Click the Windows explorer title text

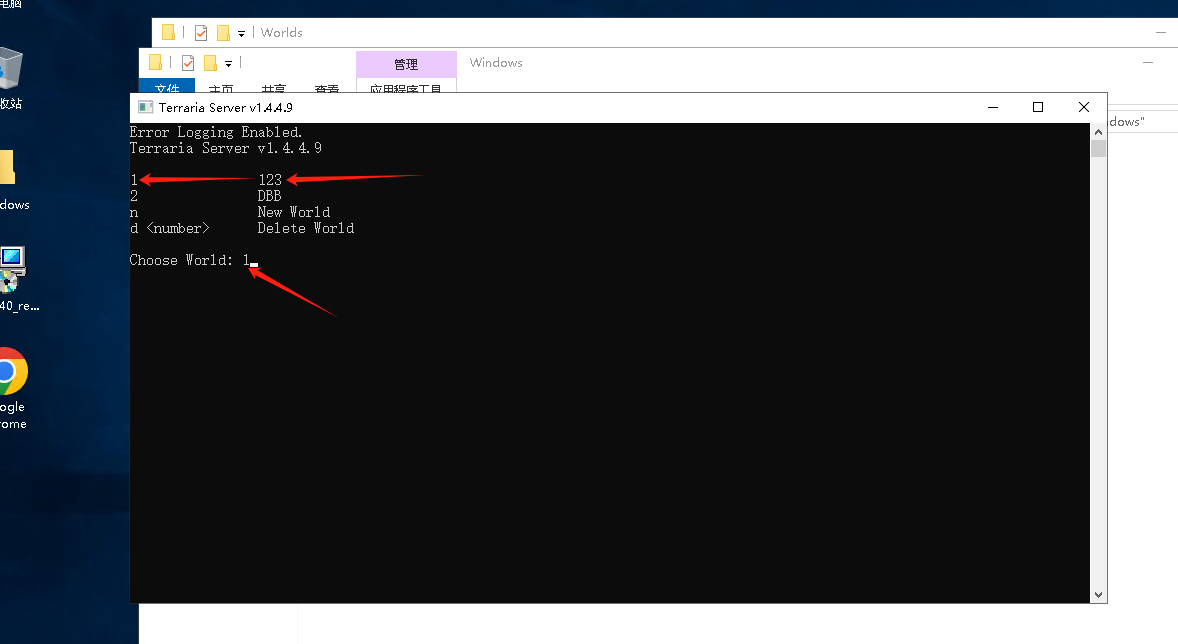496,62
